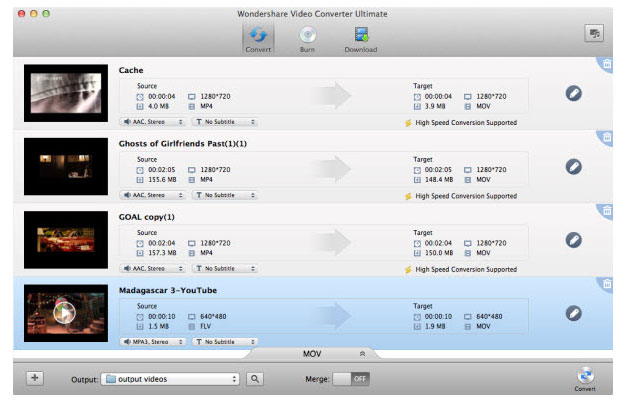Image resolution: width=624 pixels, height=407 pixels.
Task: Click High Speed Conversion Supported for Cache
Action: (x=466, y=123)
